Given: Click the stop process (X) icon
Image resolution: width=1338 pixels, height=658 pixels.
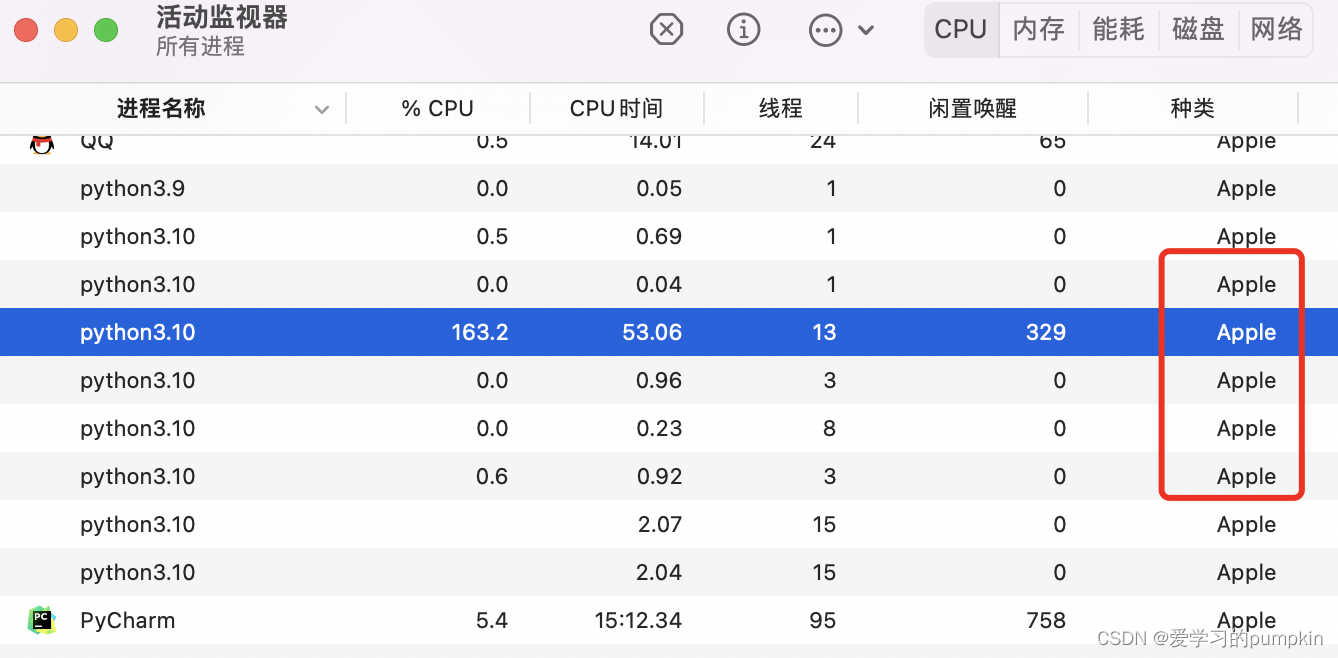Looking at the screenshot, I should 666,30.
